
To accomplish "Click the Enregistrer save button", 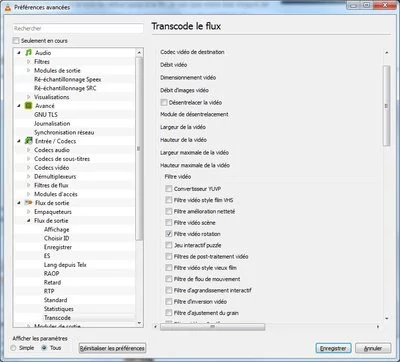I will click(333, 348).
